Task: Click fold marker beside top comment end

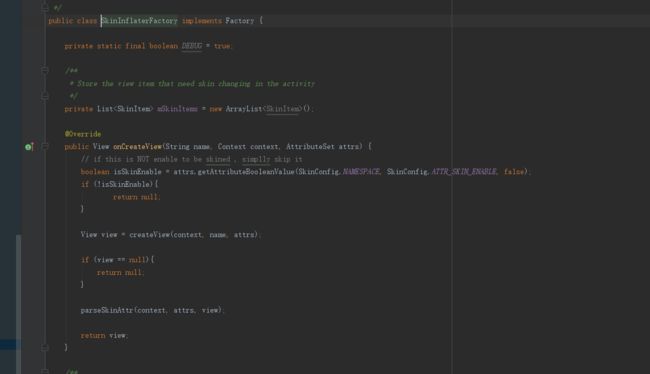Action: (45, 7)
